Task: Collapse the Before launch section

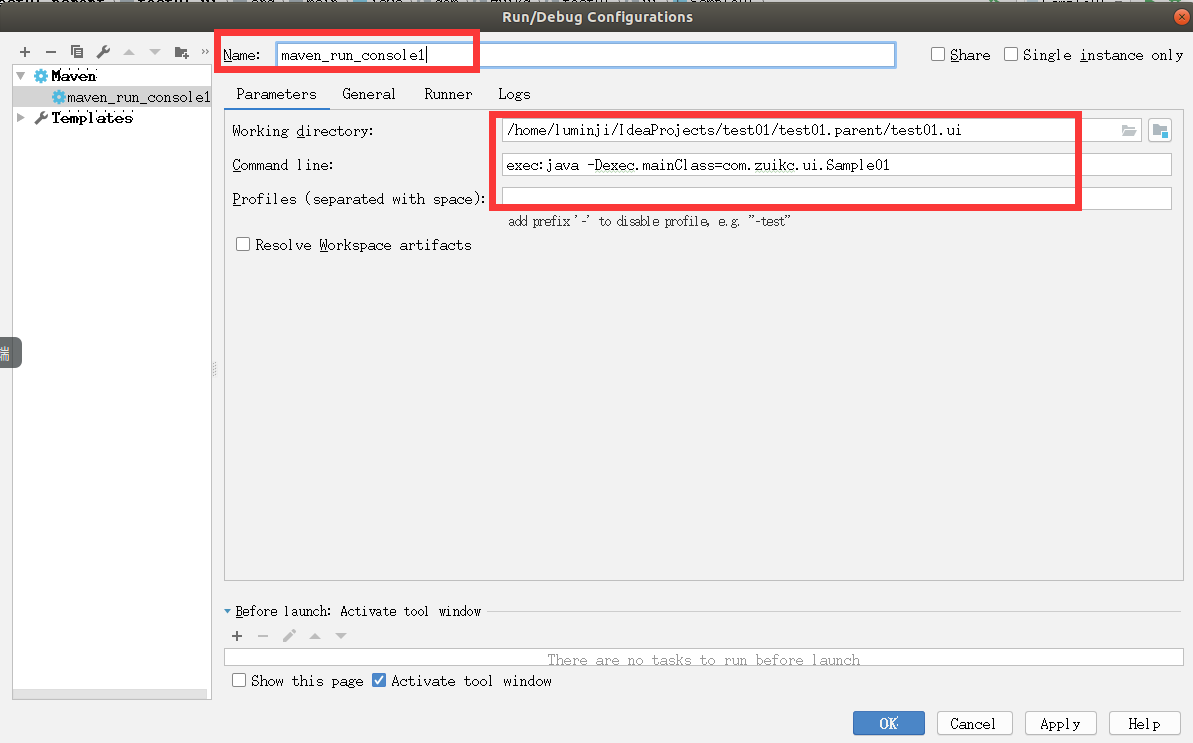Action: (227, 611)
